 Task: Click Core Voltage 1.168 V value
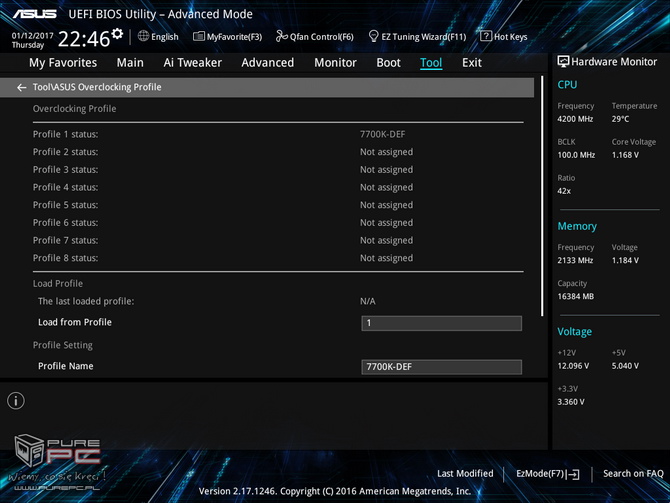click(625, 155)
